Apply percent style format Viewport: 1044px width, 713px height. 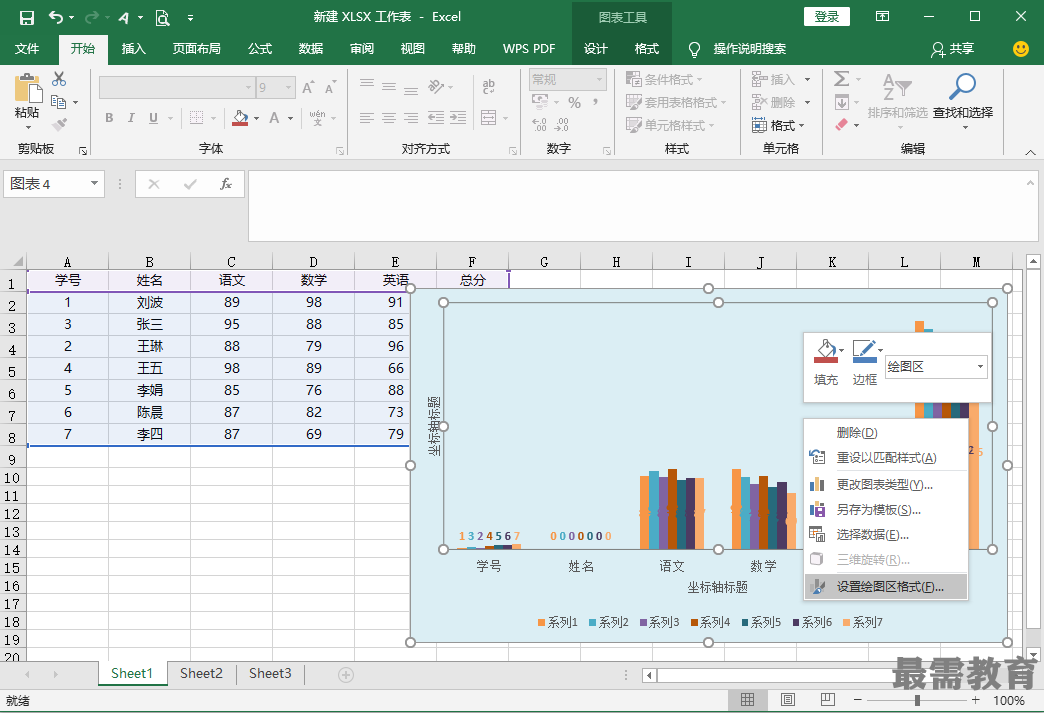click(x=574, y=103)
